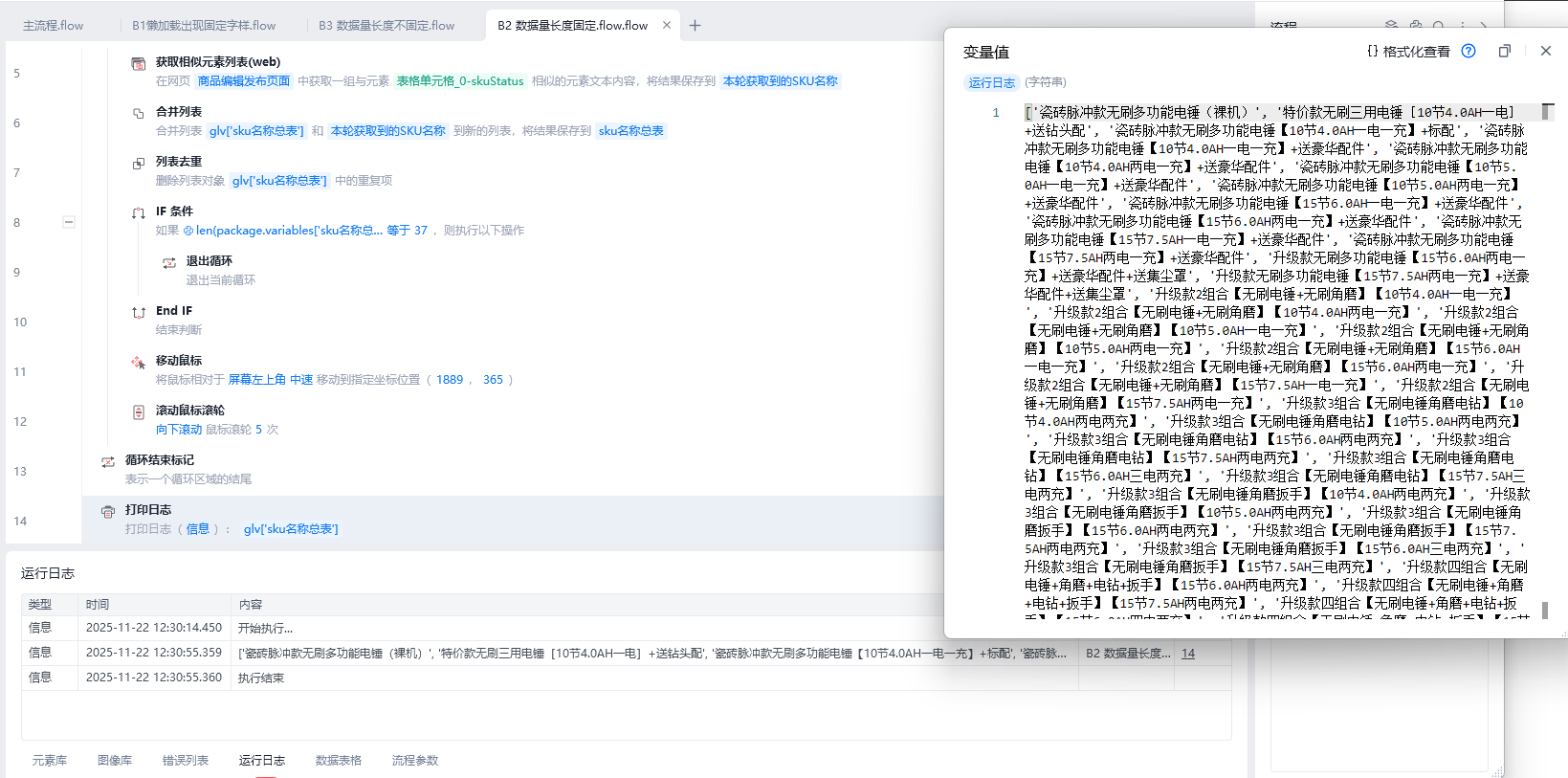Open the 流程参数 bottom tab
1568x778 pixels.
(x=415, y=760)
